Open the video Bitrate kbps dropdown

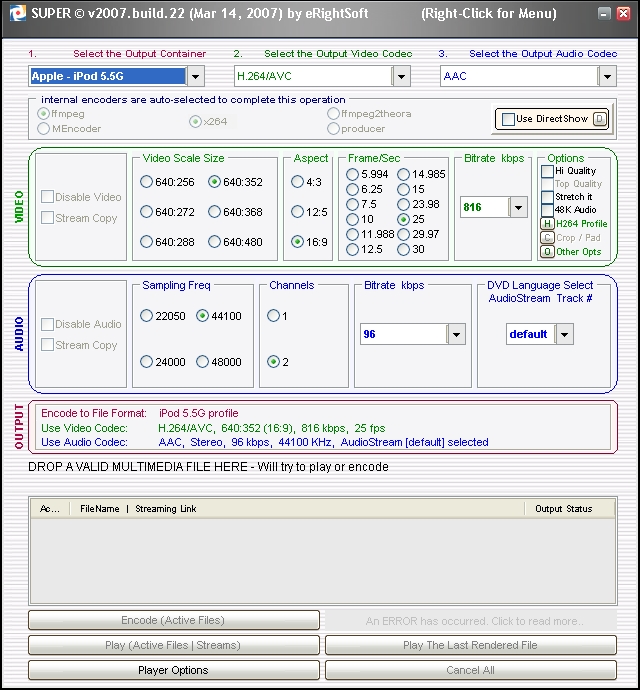(518, 207)
